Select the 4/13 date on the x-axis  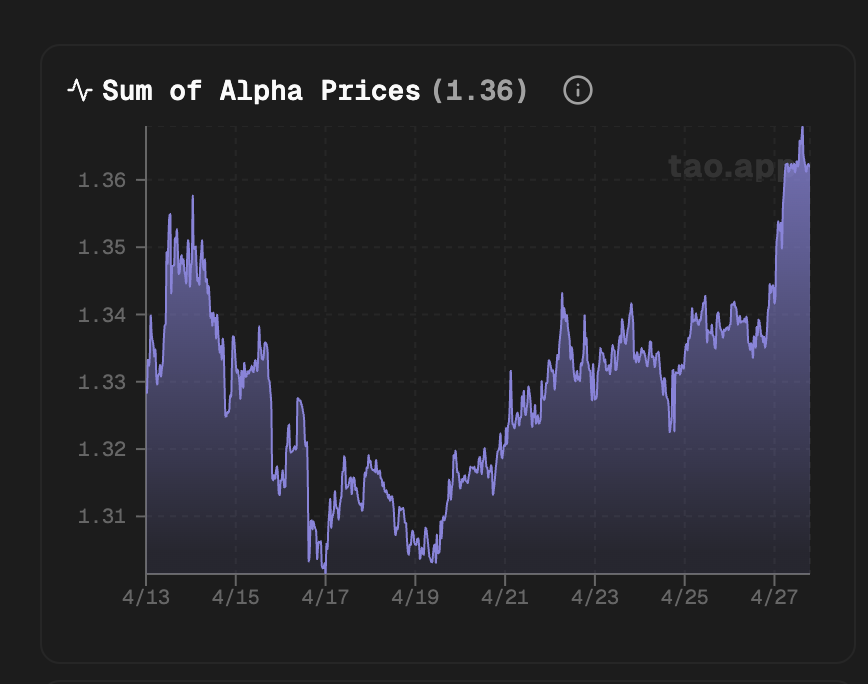point(146,597)
